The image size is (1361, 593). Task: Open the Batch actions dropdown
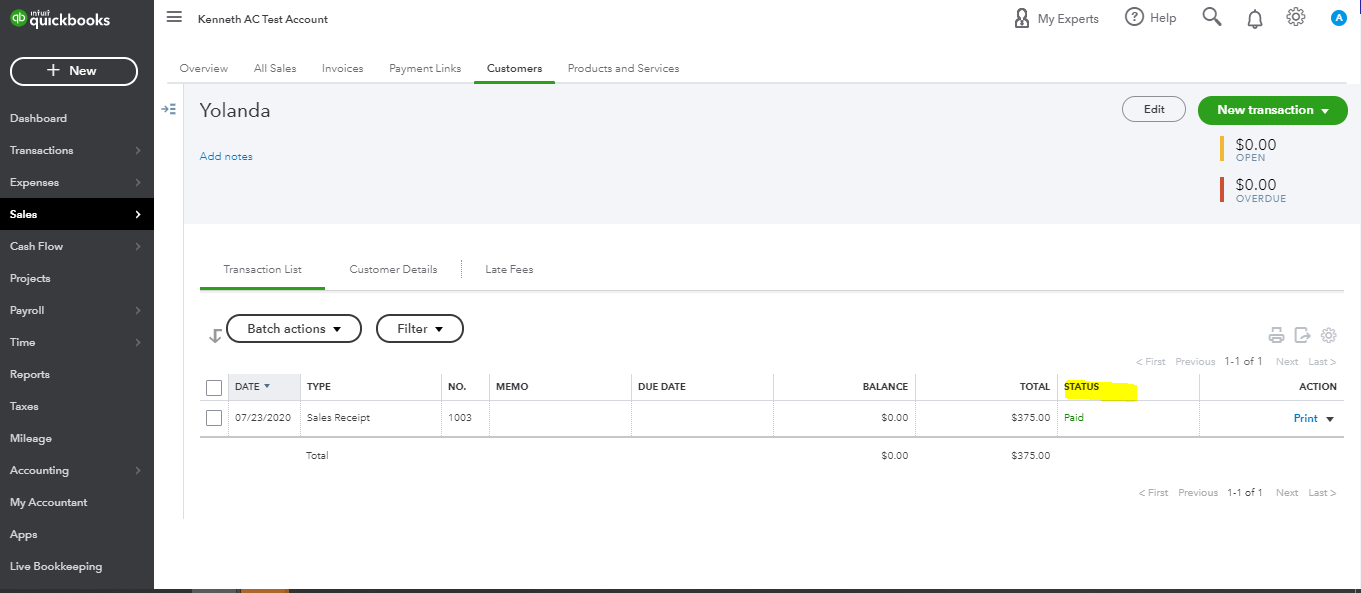coord(294,329)
